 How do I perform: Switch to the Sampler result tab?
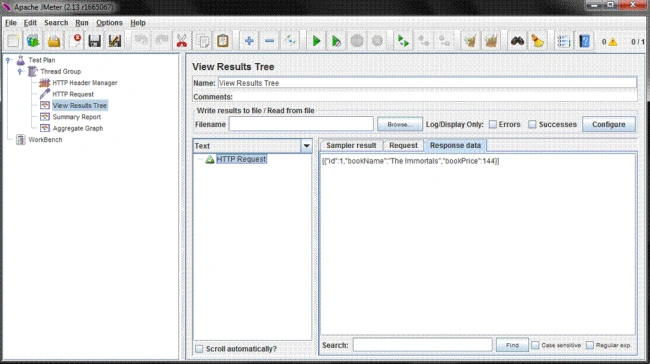[351, 146]
